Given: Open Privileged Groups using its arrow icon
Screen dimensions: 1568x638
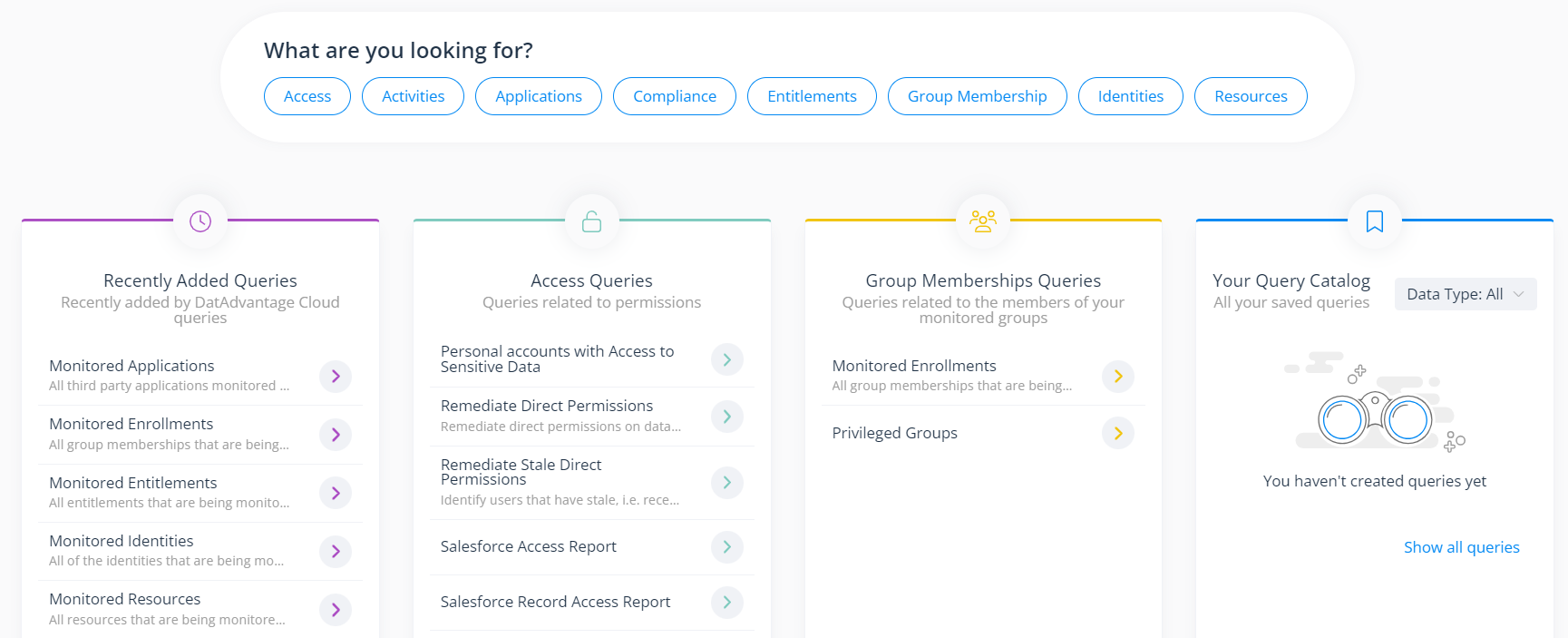Looking at the screenshot, I should [1117, 433].
